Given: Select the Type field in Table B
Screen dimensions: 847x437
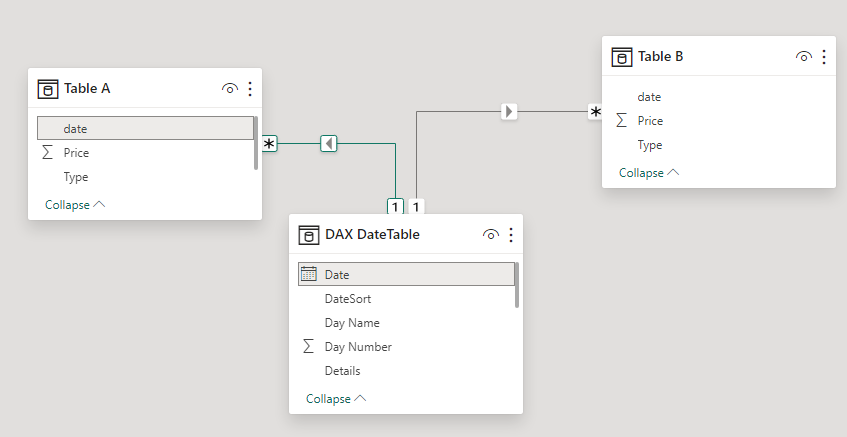Looking at the screenshot, I should [719, 145].
